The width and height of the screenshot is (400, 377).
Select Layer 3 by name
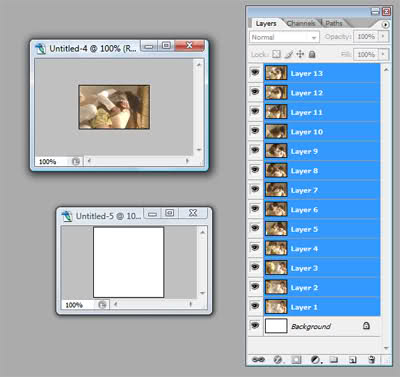click(304, 268)
